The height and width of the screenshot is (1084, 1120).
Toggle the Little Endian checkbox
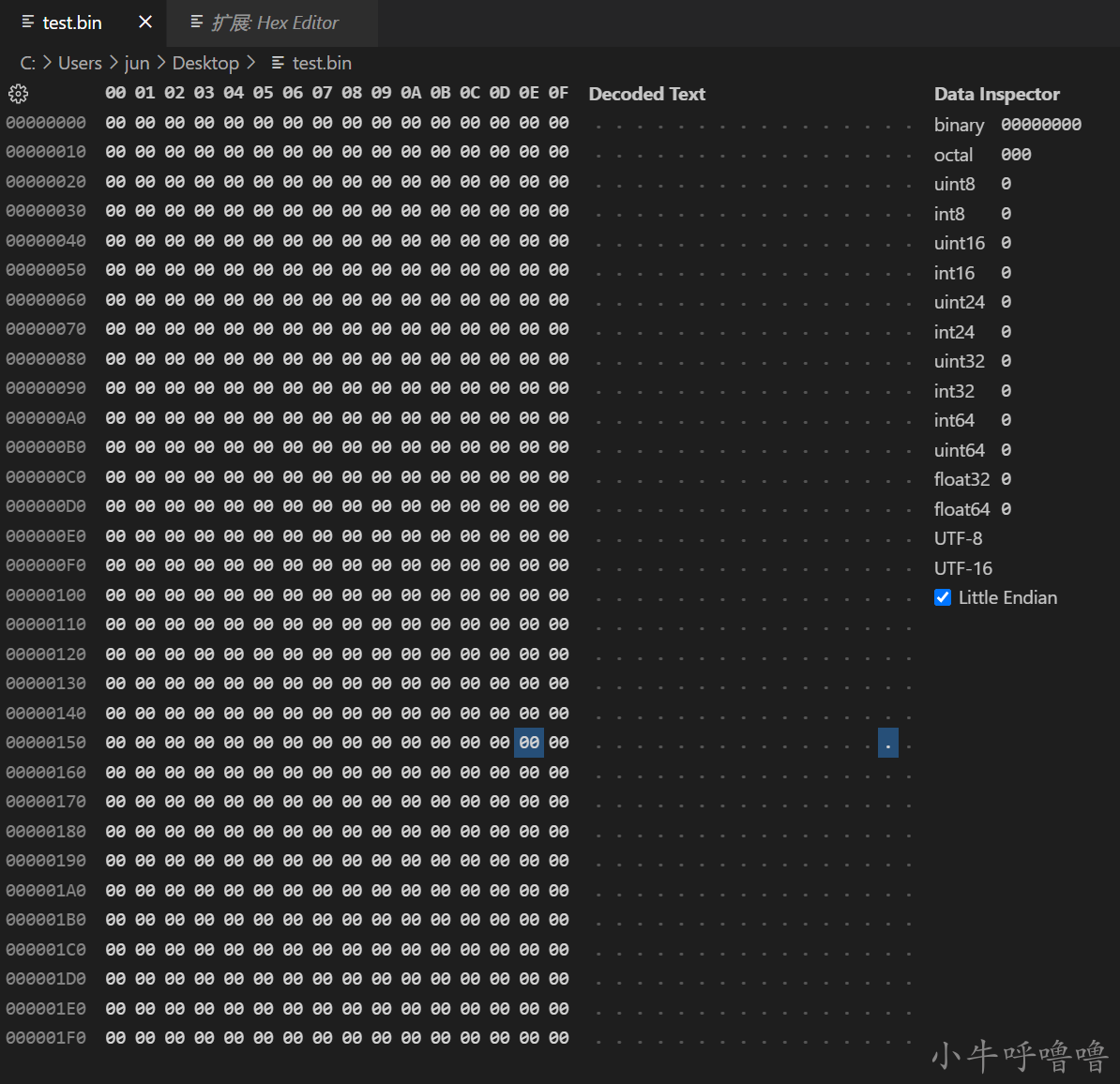[942, 597]
